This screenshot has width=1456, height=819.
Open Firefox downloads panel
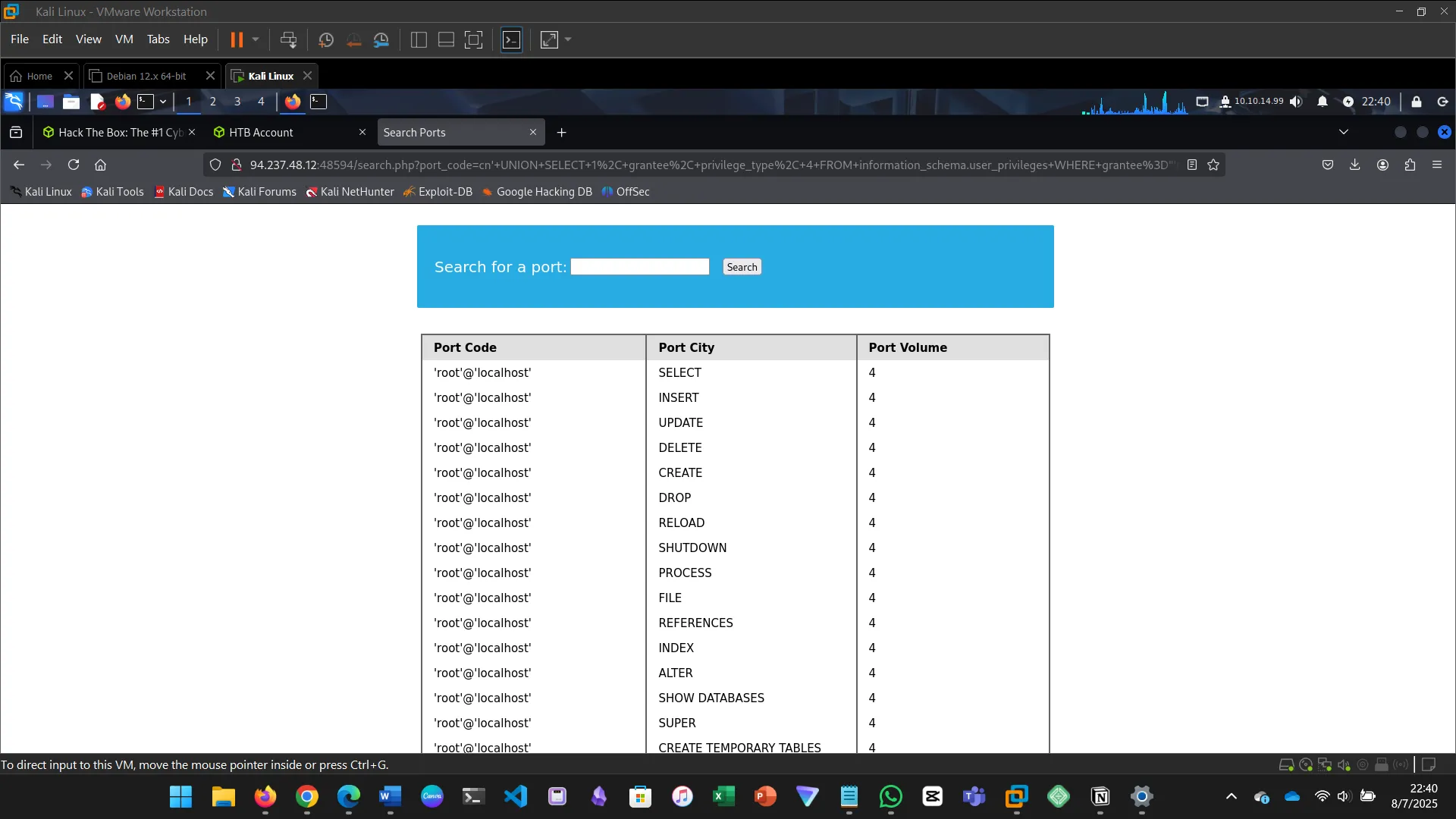coord(1355,165)
